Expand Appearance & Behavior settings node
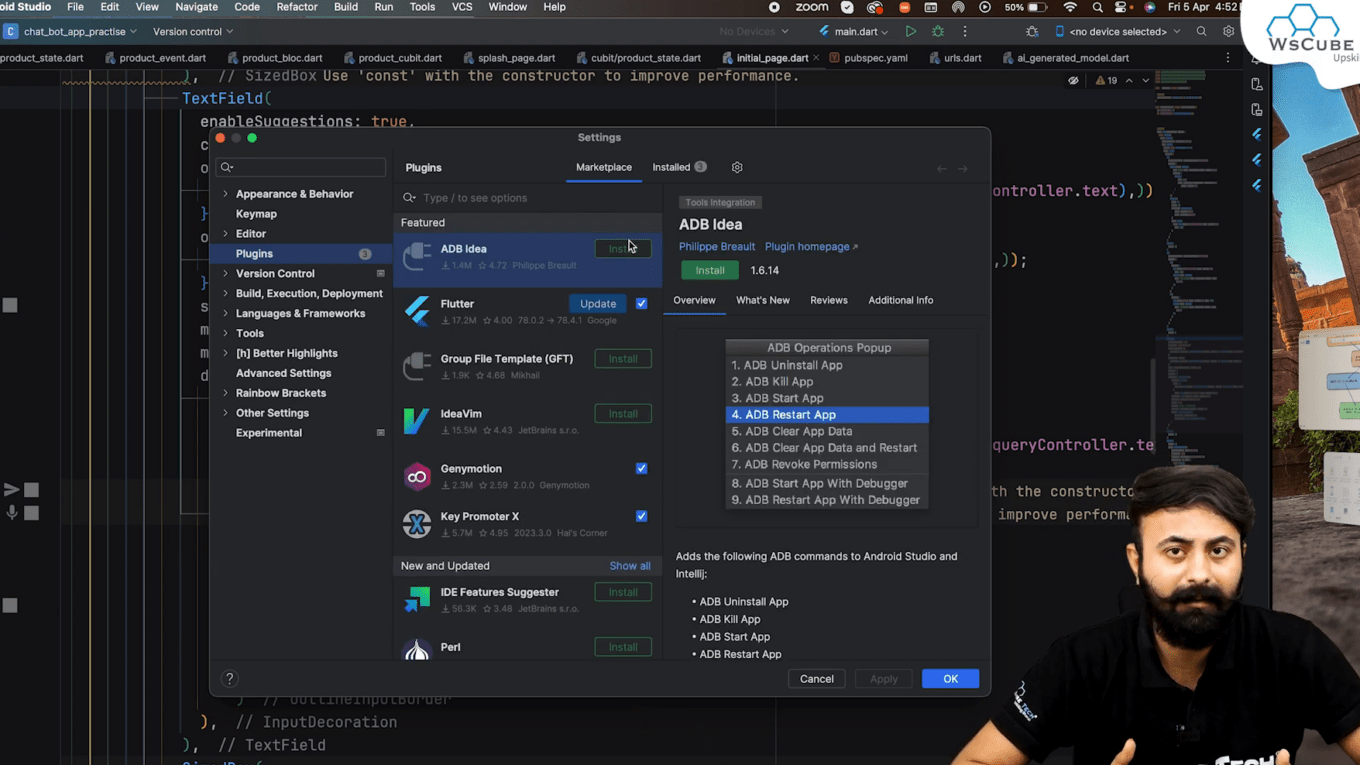This screenshot has width=1360, height=765. point(225,194)
